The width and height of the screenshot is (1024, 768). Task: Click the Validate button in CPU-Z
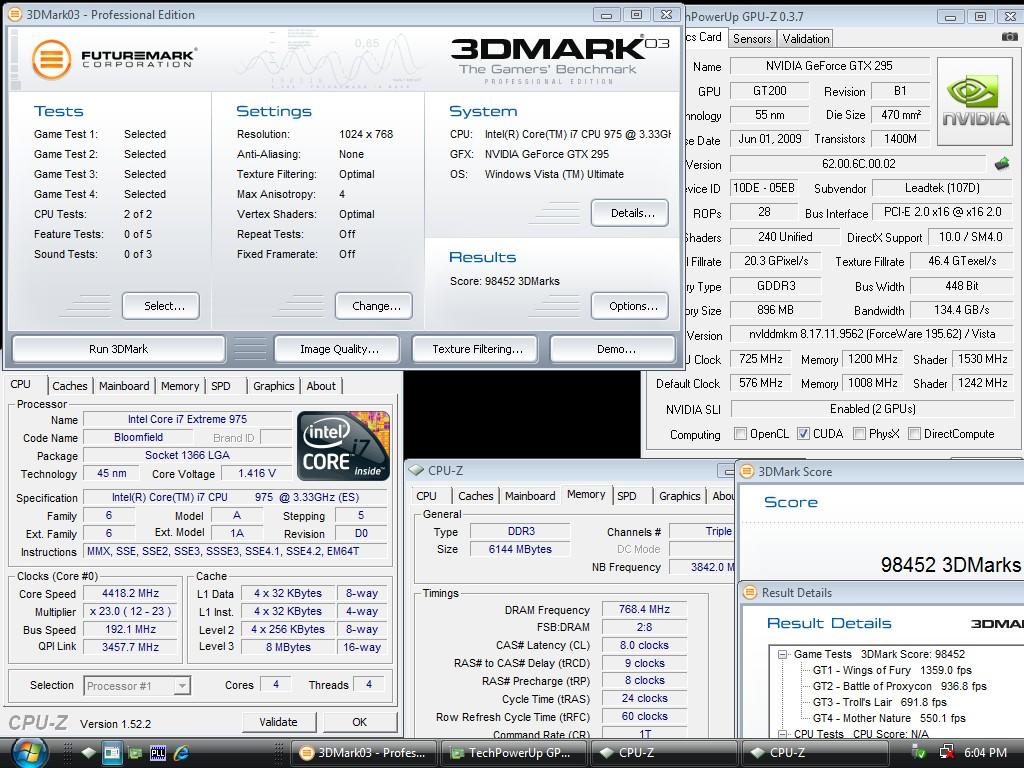(279, 722)
